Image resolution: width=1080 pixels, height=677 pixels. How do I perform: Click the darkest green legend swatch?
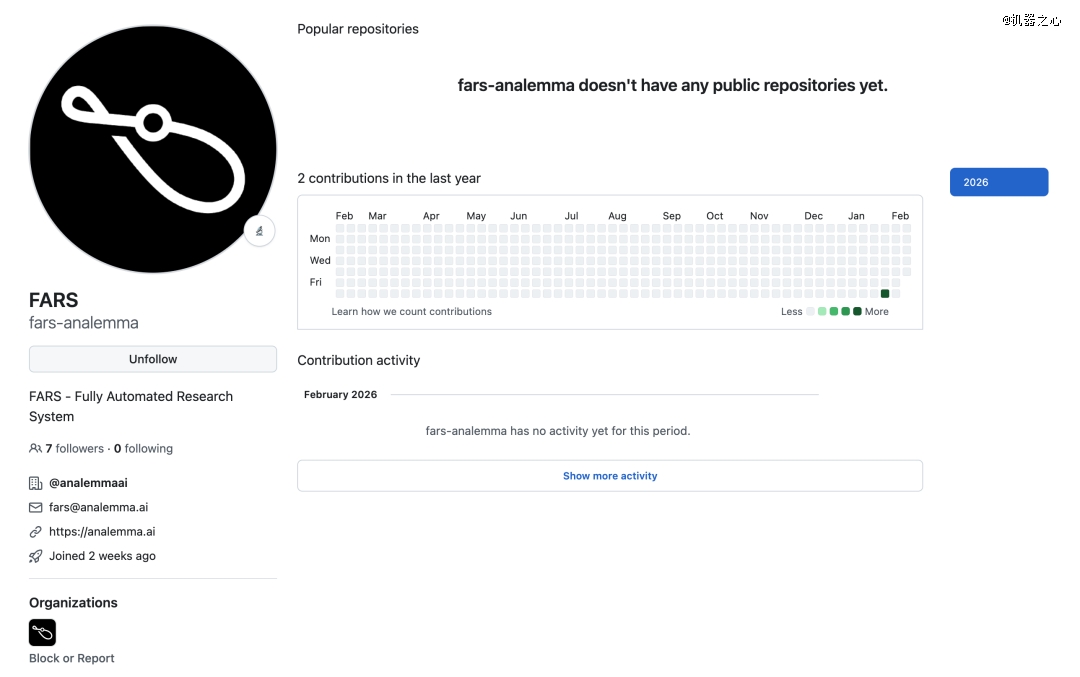point(857,312)
